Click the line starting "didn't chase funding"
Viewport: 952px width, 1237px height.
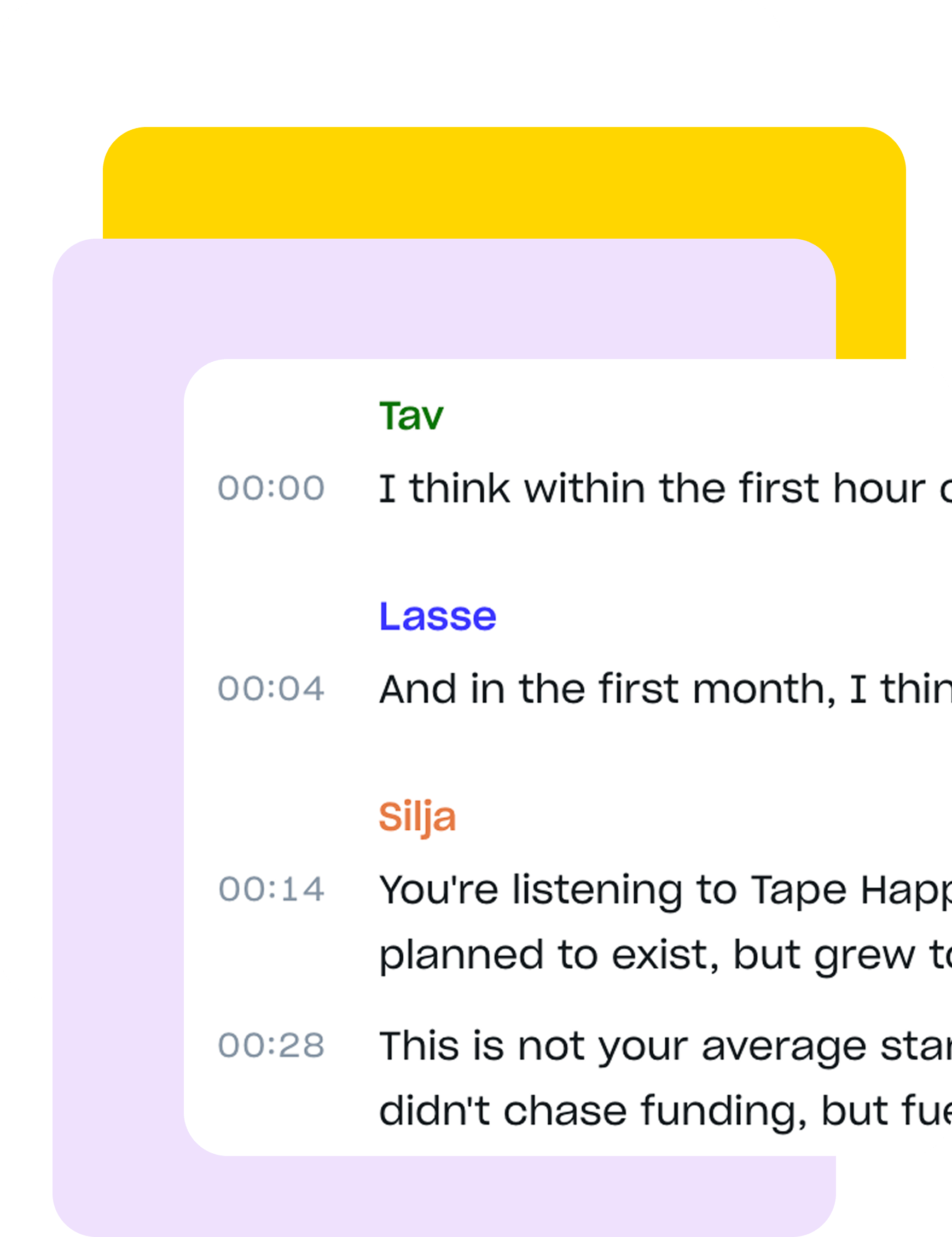click(663, 1111)
